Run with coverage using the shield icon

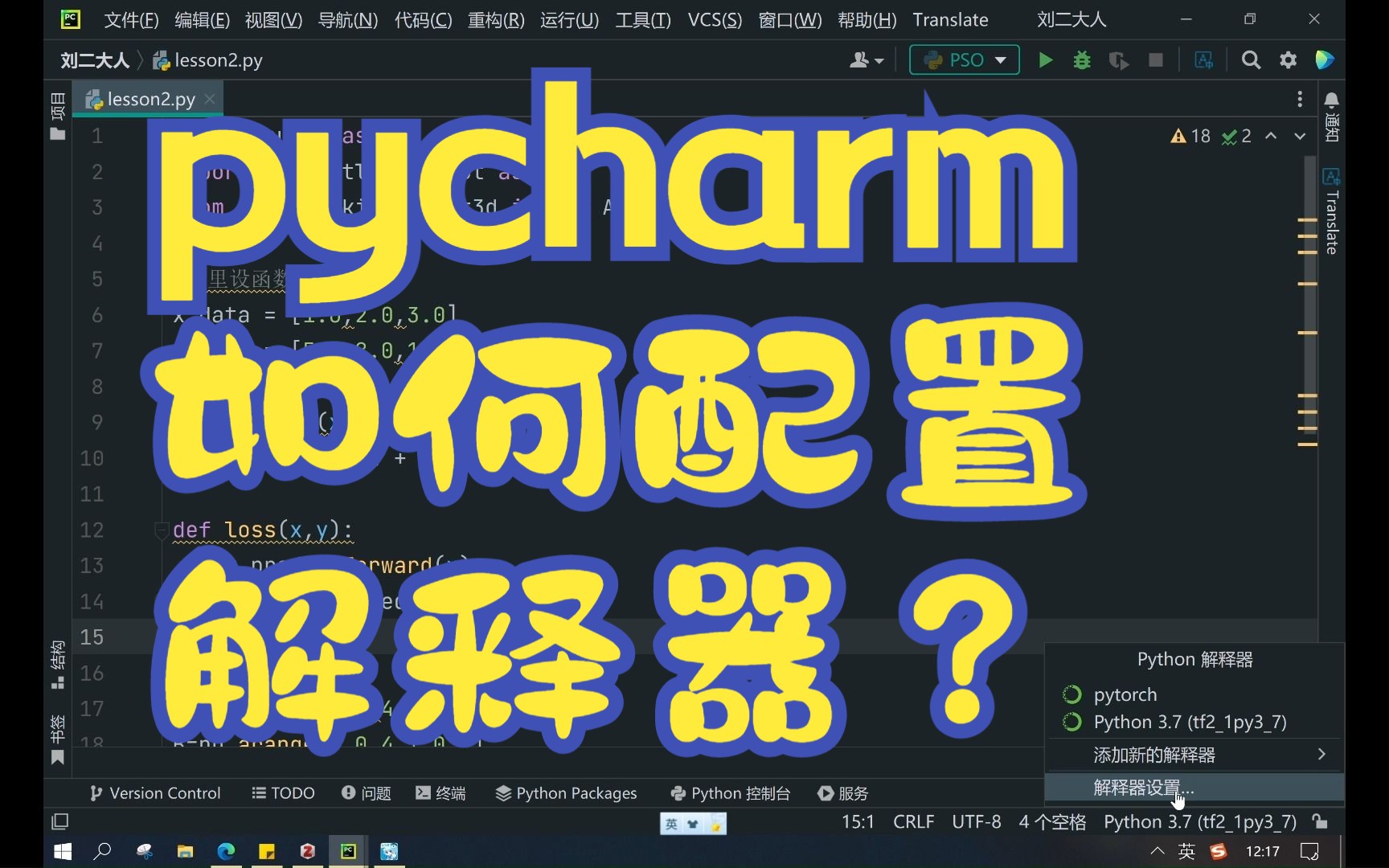pos(1119,60)
